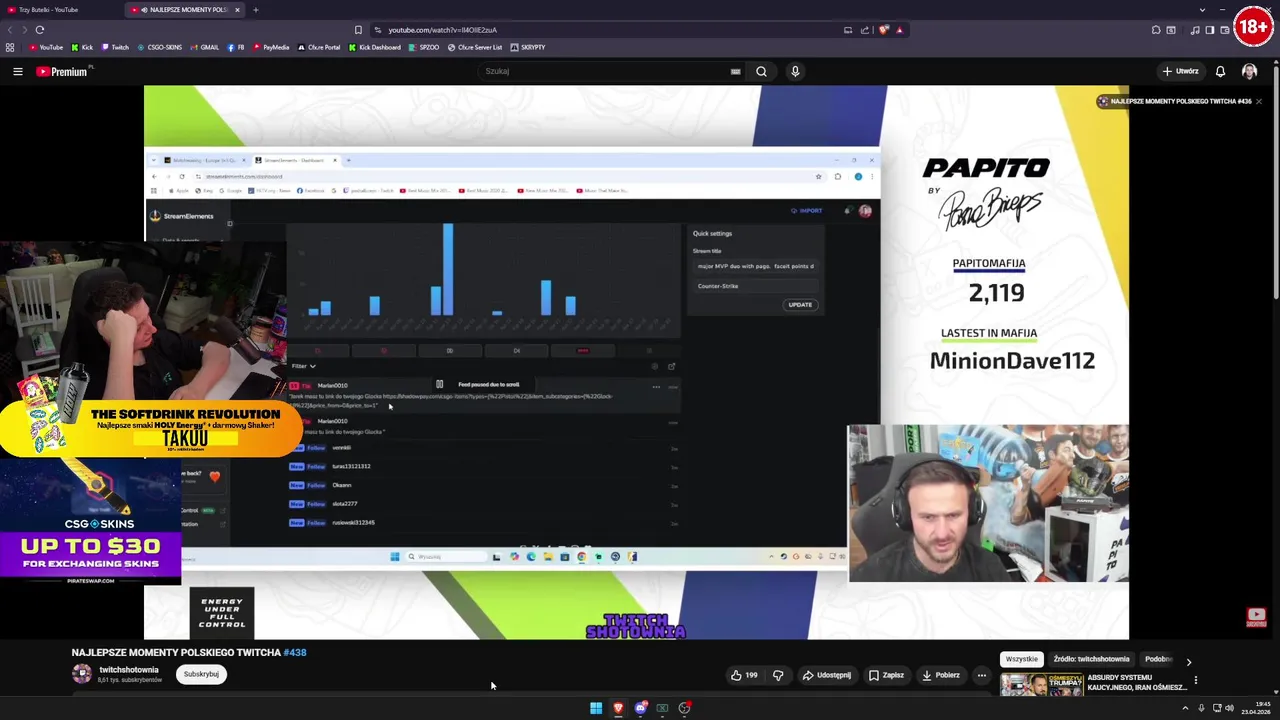The width and height of the screenshot is (1280, 720).
Task: Open the Kick bookmark
Action: (x=83, y=47)
